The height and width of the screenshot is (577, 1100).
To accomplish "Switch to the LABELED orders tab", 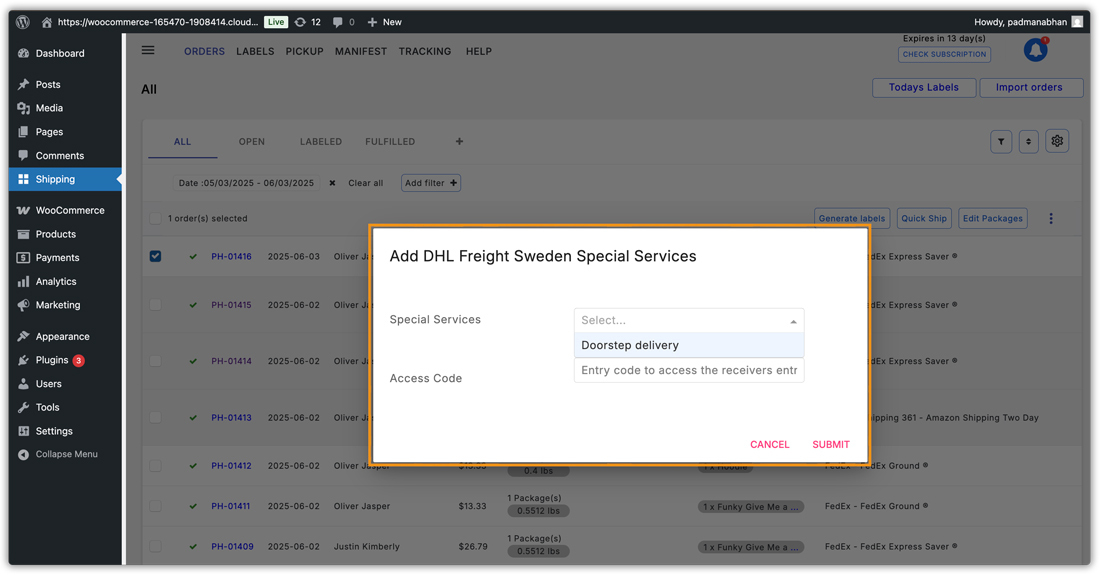I will click(321, 142).
